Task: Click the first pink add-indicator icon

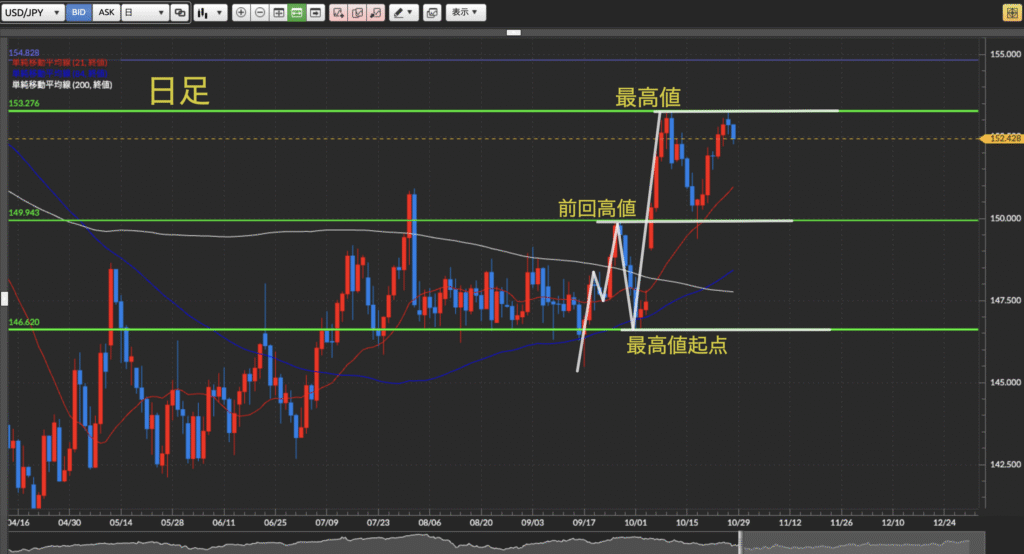Action: coord(338,13)
